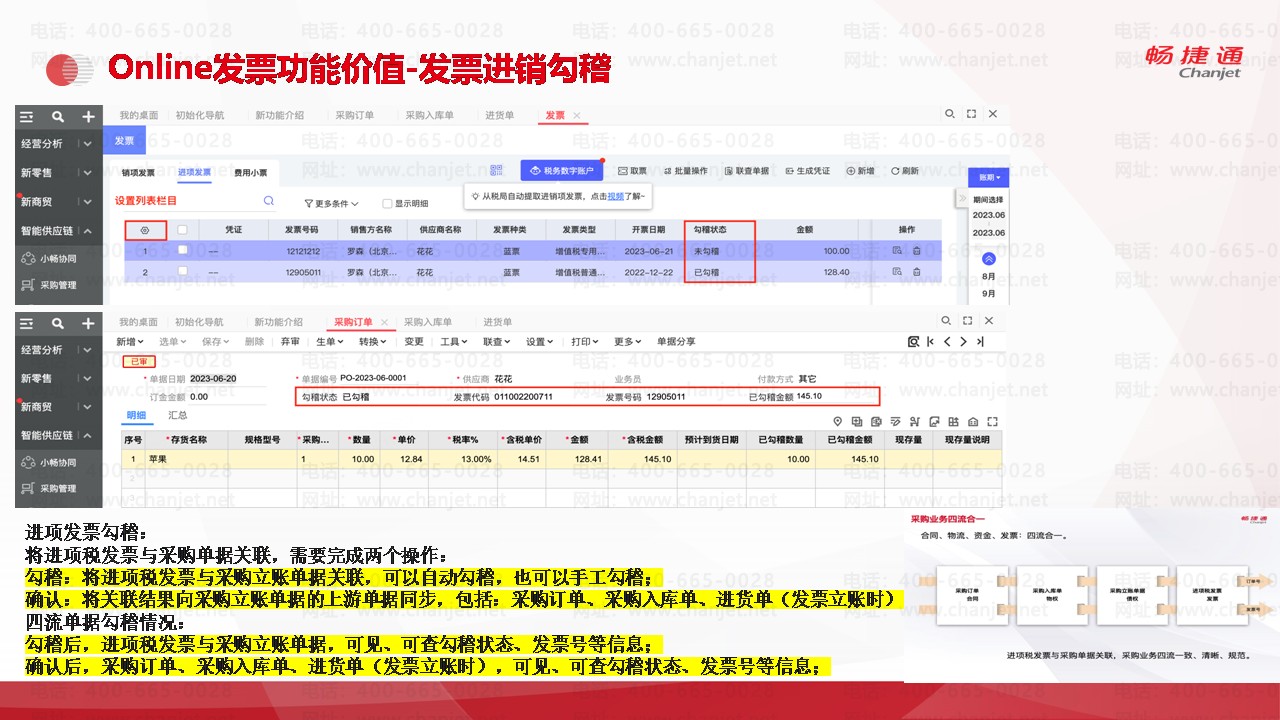Click the next record arrow in purchase order
The image size is (1280, 720).
963,341
